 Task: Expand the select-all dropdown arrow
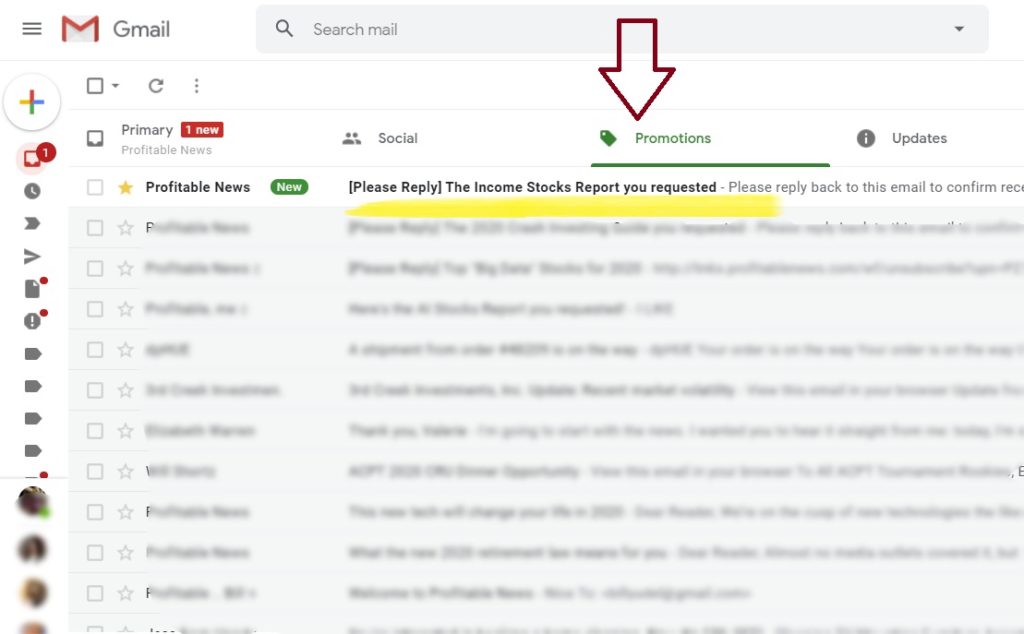(x=116, y=86)
